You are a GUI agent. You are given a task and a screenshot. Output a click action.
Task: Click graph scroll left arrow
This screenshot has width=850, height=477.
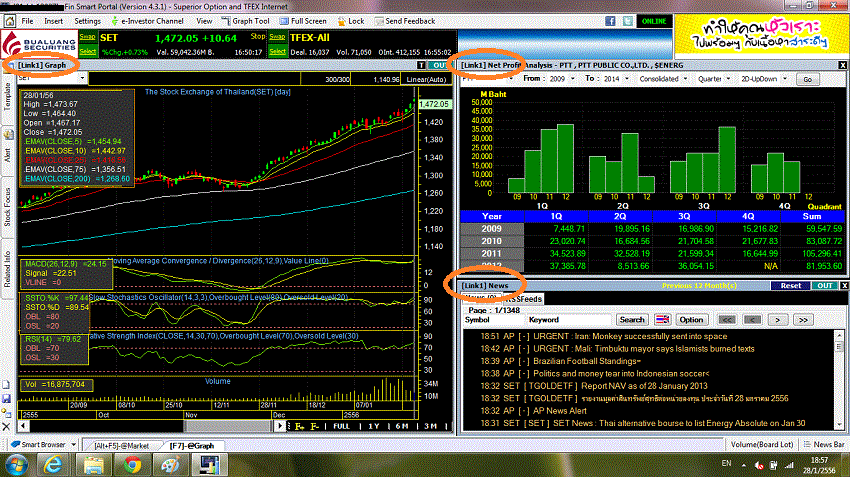pos(23,426)
